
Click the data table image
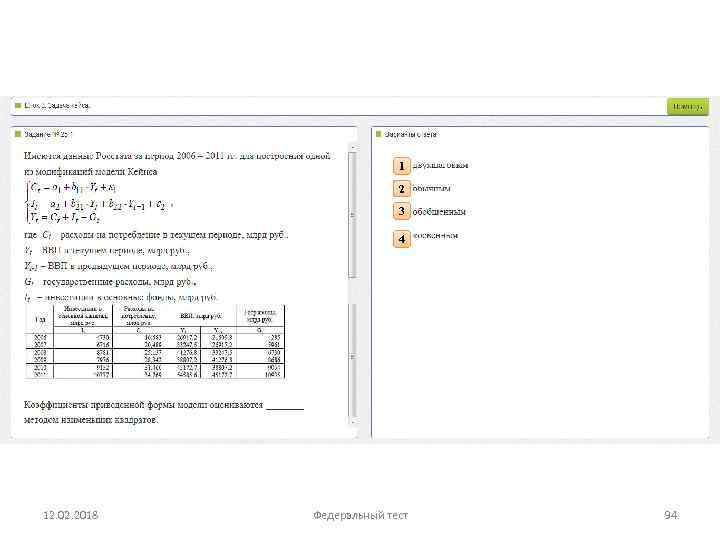point(155,342)
